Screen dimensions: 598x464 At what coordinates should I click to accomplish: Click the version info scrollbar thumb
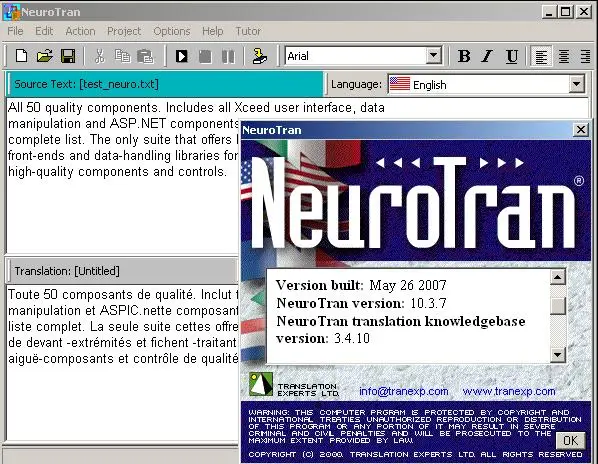point(558,305)
